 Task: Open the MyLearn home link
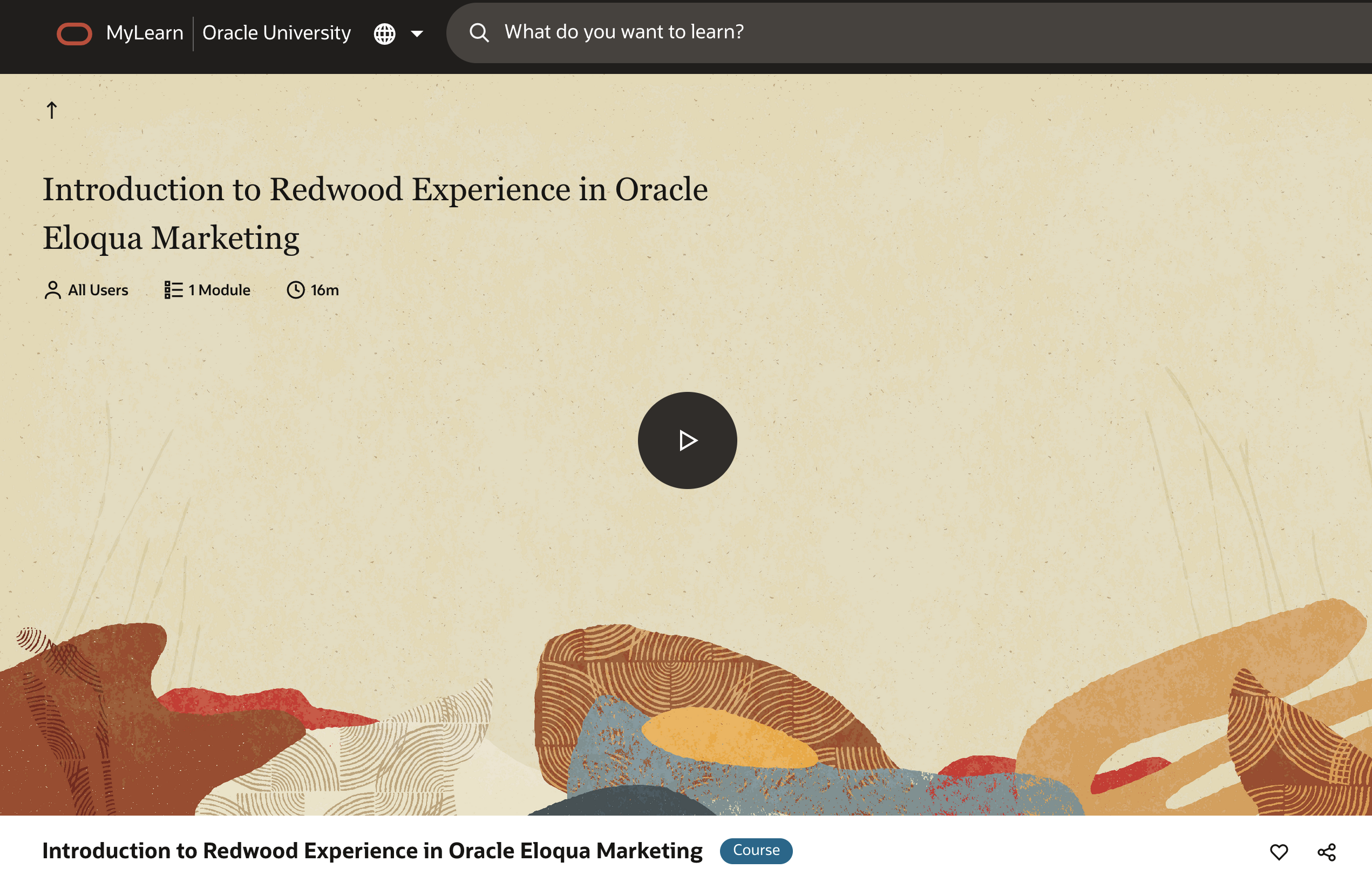tap(144, 33)
